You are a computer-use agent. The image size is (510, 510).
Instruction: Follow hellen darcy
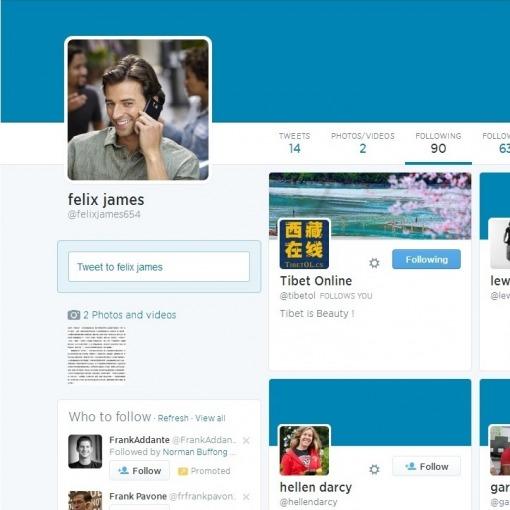(426, 466)
